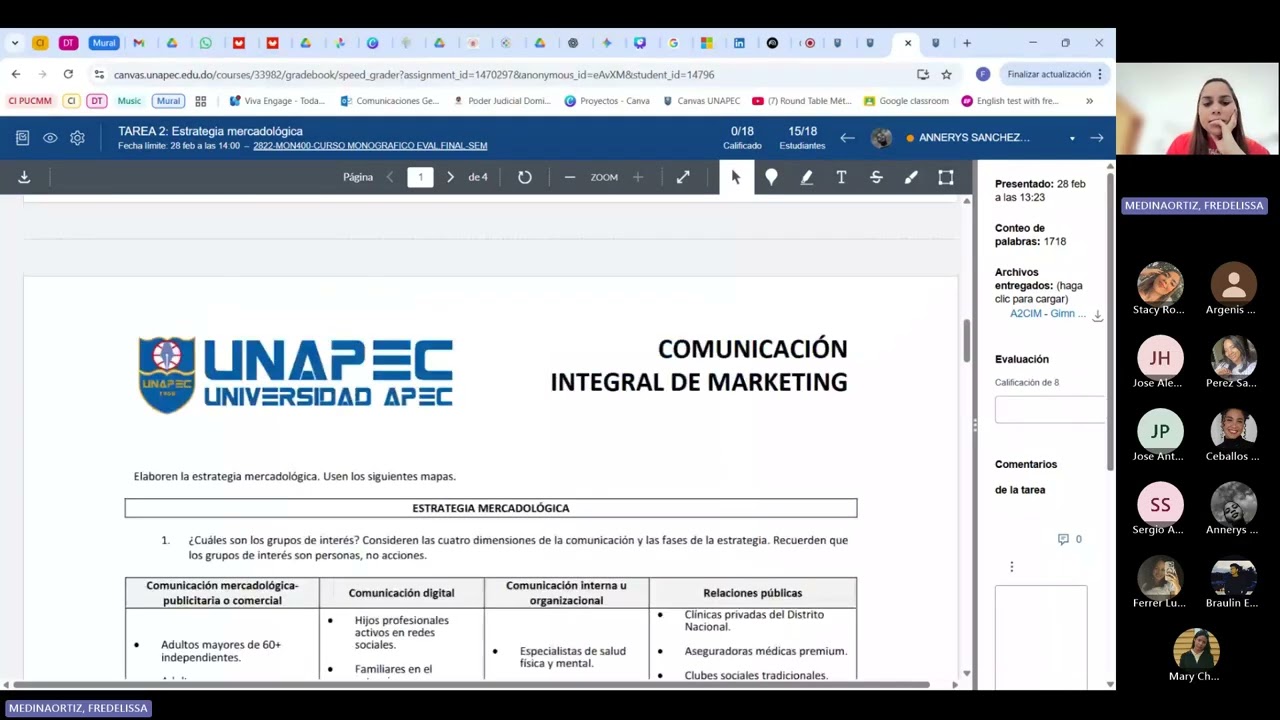The width and height of the screenshot is (1280, 720).
Task: Select the highlight annotation tool
Action: click(x=806, y=177)
